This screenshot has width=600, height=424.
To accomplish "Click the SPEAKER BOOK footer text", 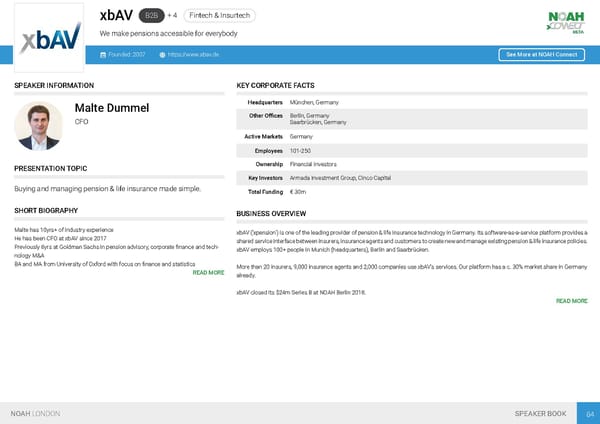I will 540,413.
